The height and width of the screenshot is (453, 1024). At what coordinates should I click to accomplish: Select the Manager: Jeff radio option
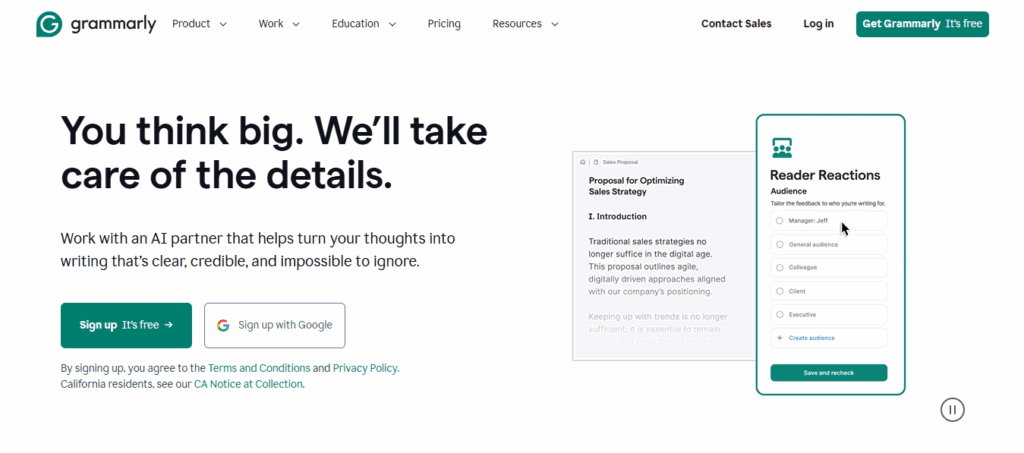click(780, 220)
